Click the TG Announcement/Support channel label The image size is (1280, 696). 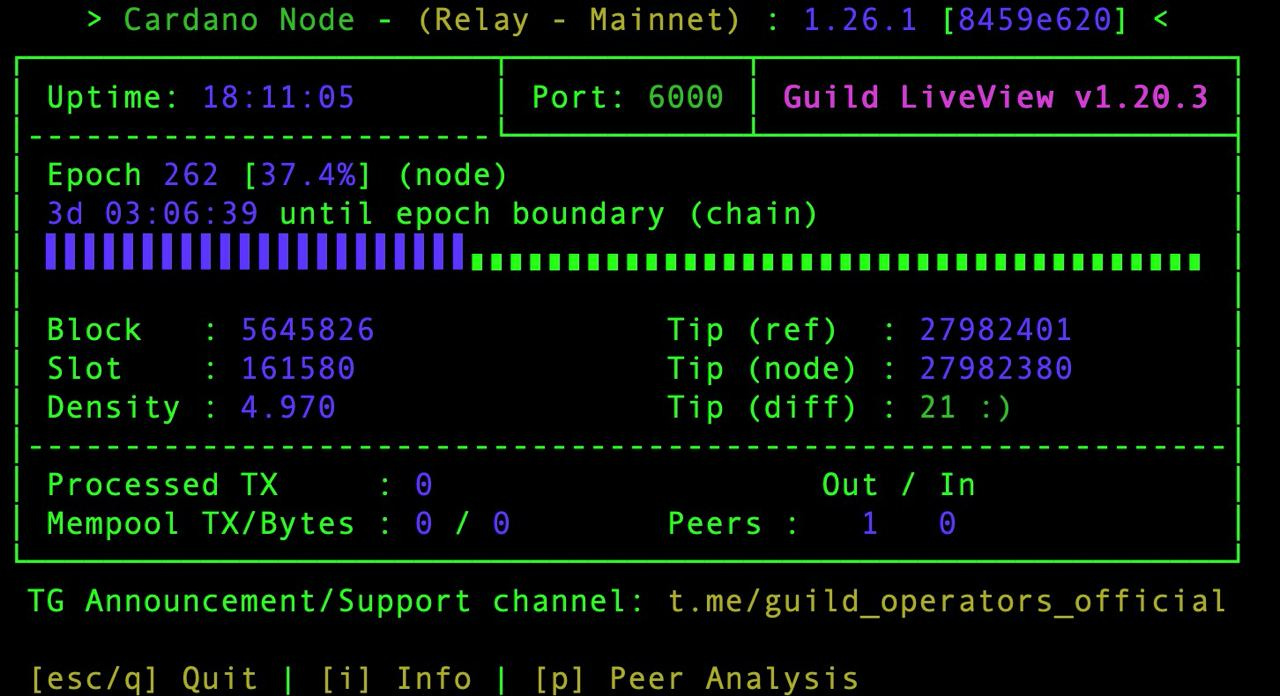pos(337,602)
